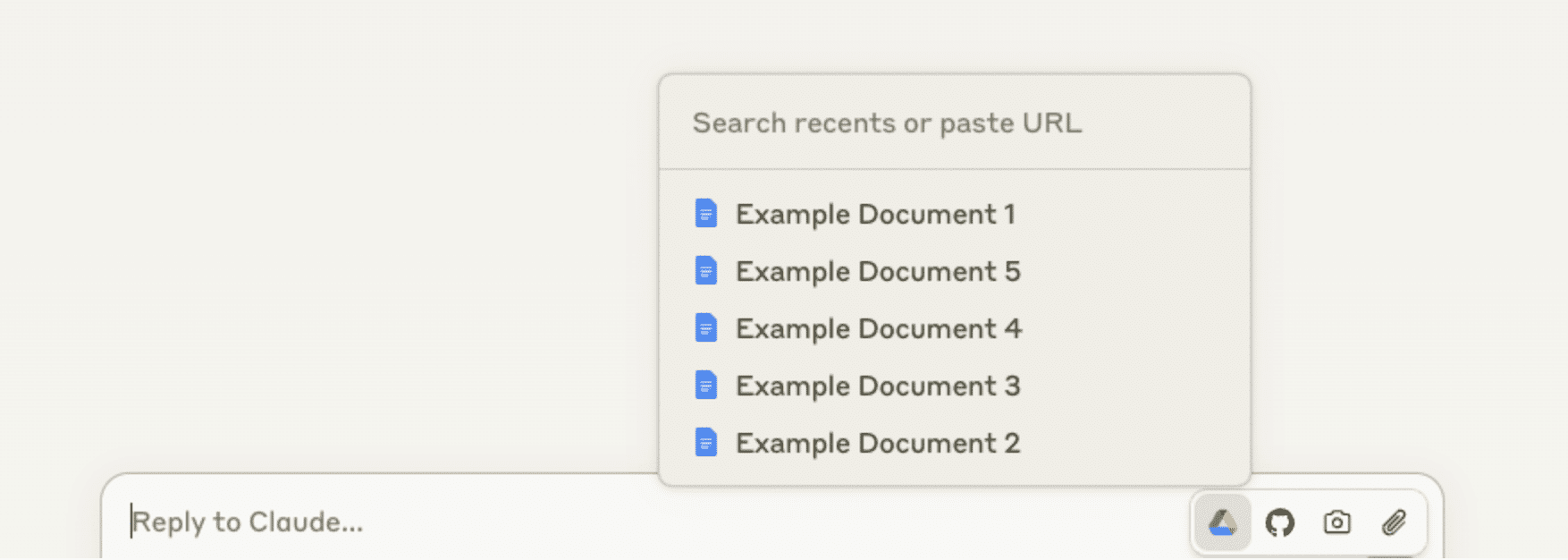This screenshot has width=1568, height=560.
Task: Pick Example Document 3
Action: [954, 386]
